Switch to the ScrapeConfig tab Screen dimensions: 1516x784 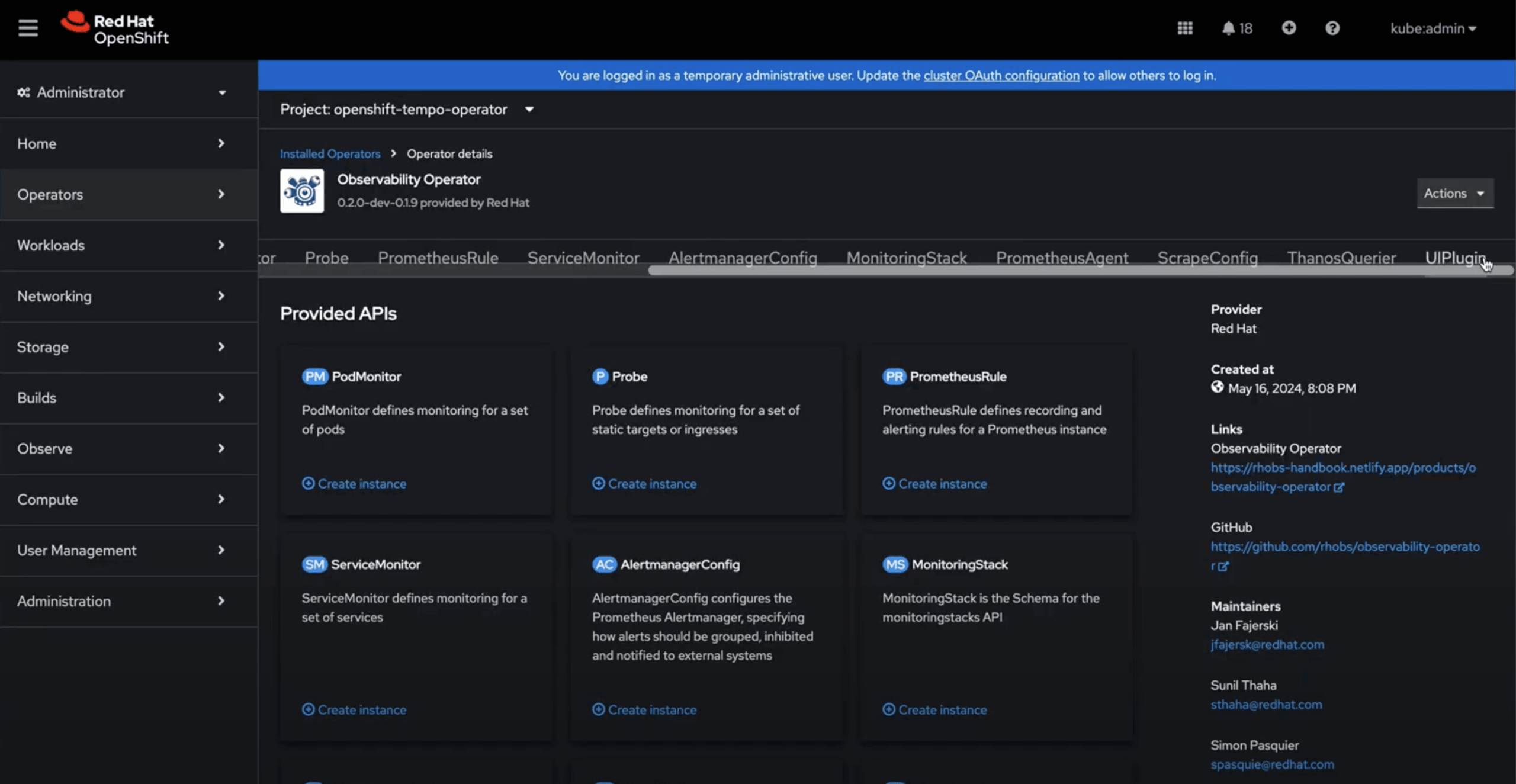pyautogui.click(x=1207, y=258)
